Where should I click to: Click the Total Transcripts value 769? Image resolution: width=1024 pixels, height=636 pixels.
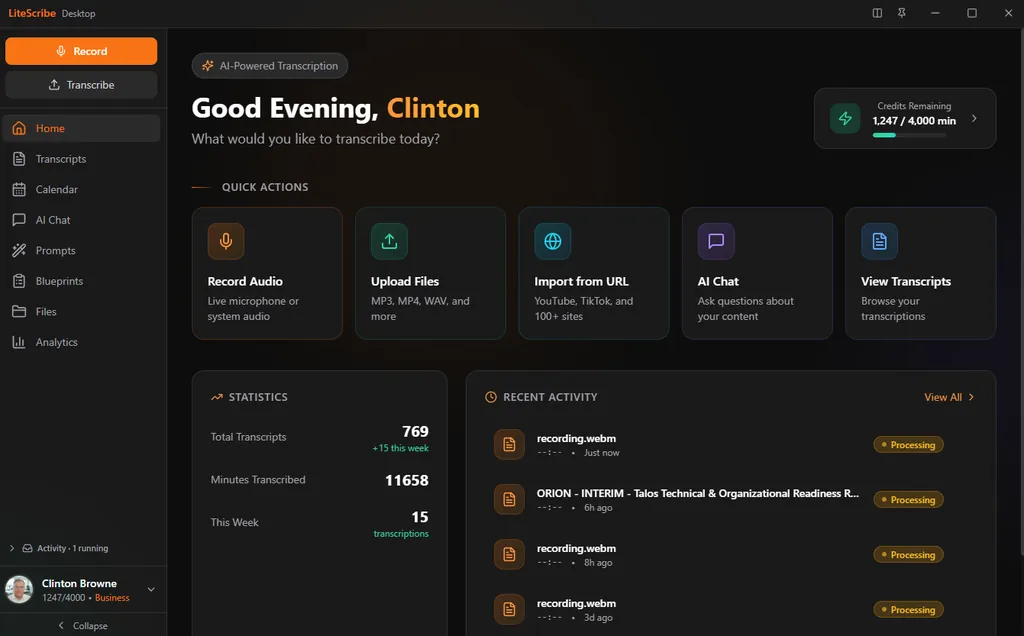click(415, 432)
